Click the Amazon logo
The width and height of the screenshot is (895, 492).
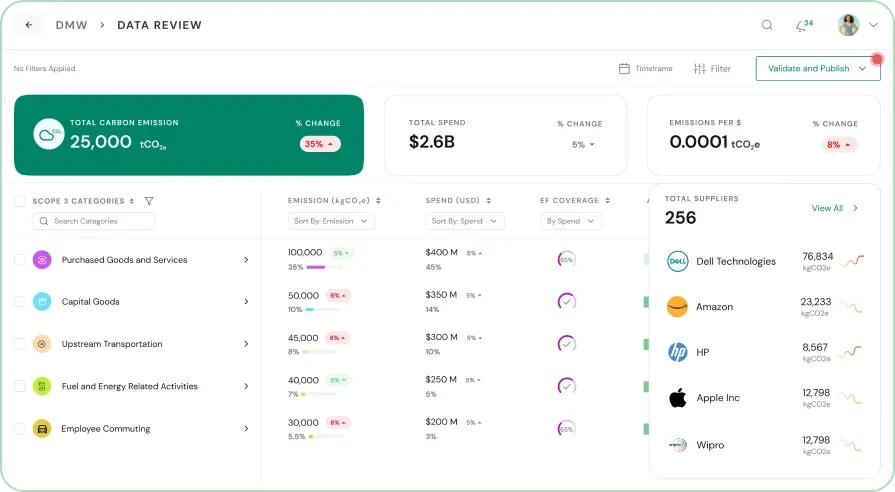pyautogui.click(x=678, y=307)
